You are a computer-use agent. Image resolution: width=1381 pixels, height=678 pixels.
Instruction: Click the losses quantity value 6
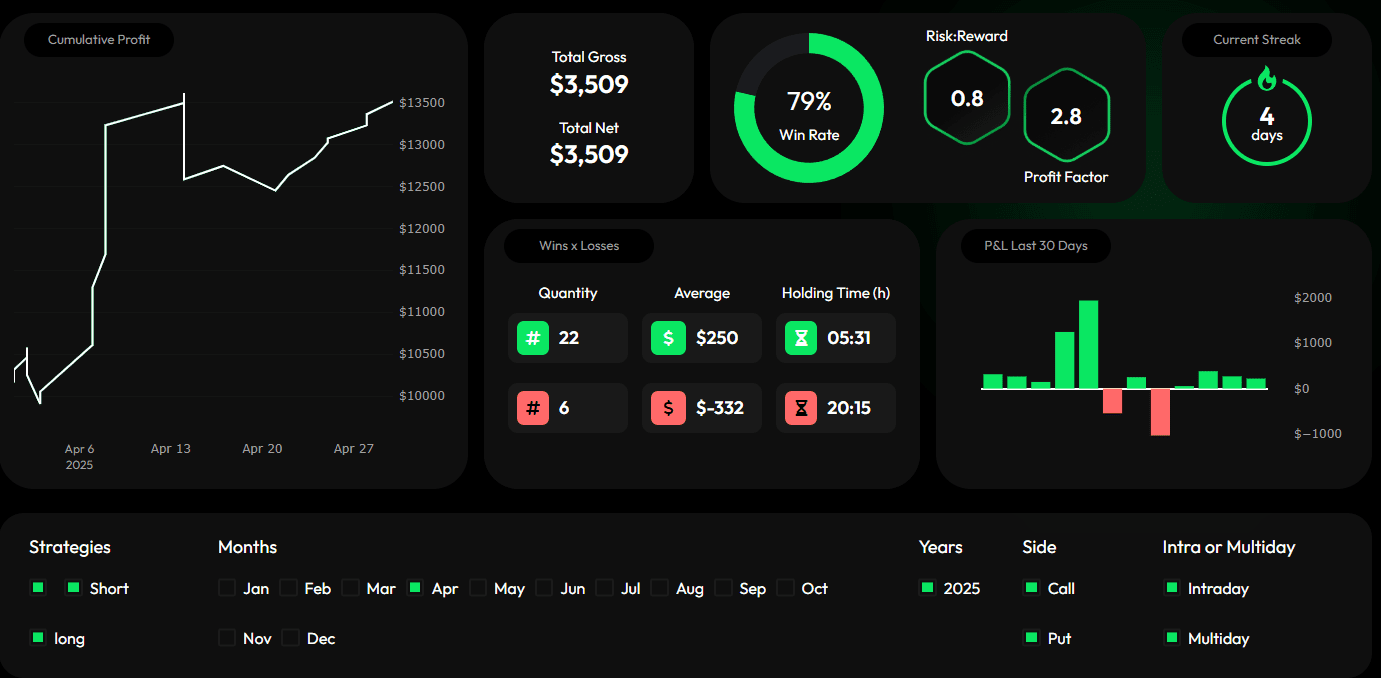564,408
